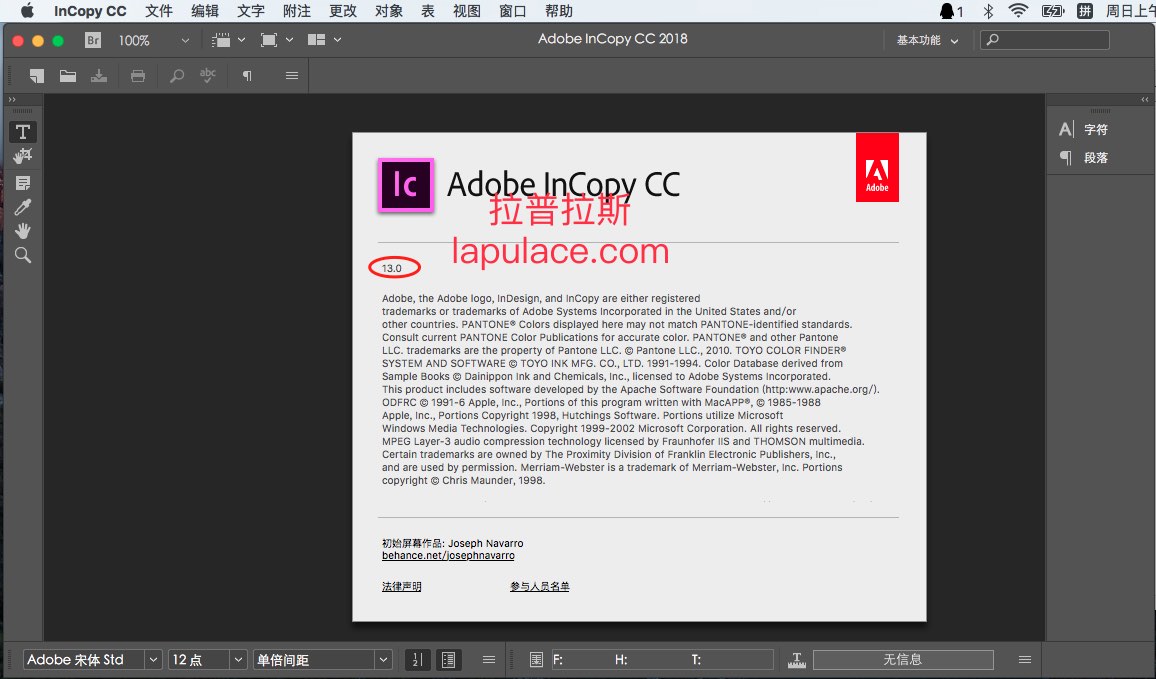The height and width of the screenshot is (679, 1156).
Task: Click the battery status icon
Action: [x=1053, y=11]
